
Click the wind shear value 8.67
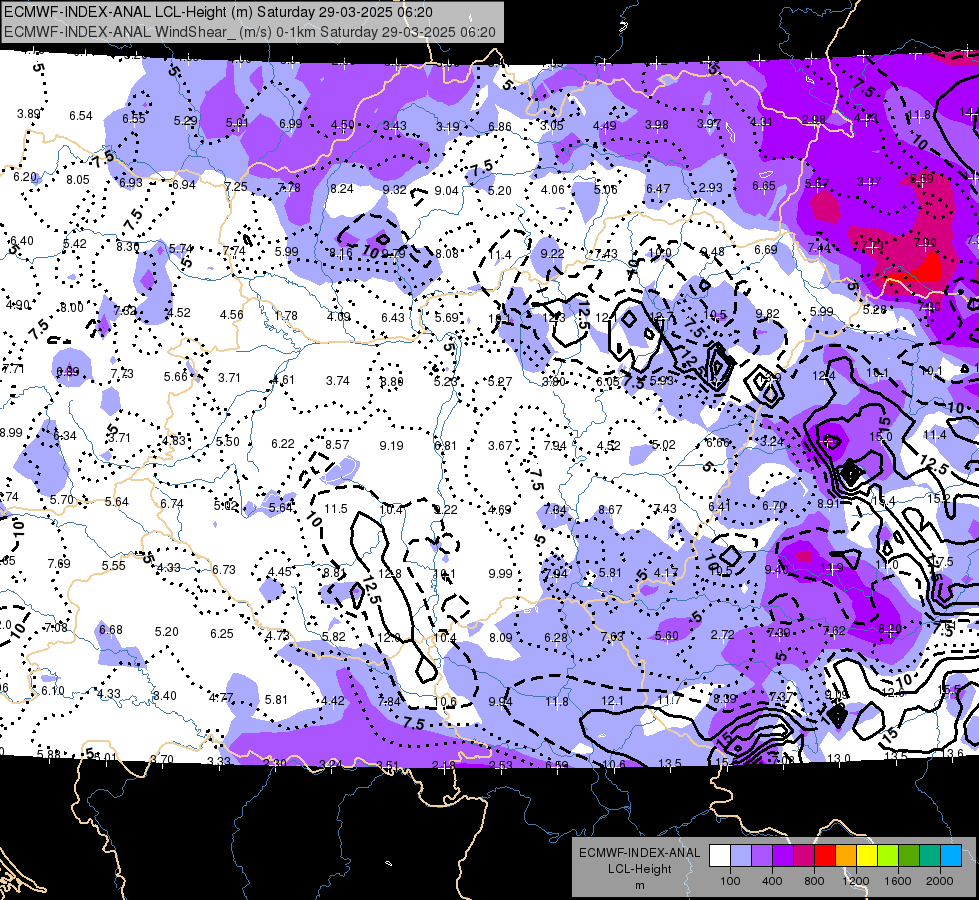point(610,510)
